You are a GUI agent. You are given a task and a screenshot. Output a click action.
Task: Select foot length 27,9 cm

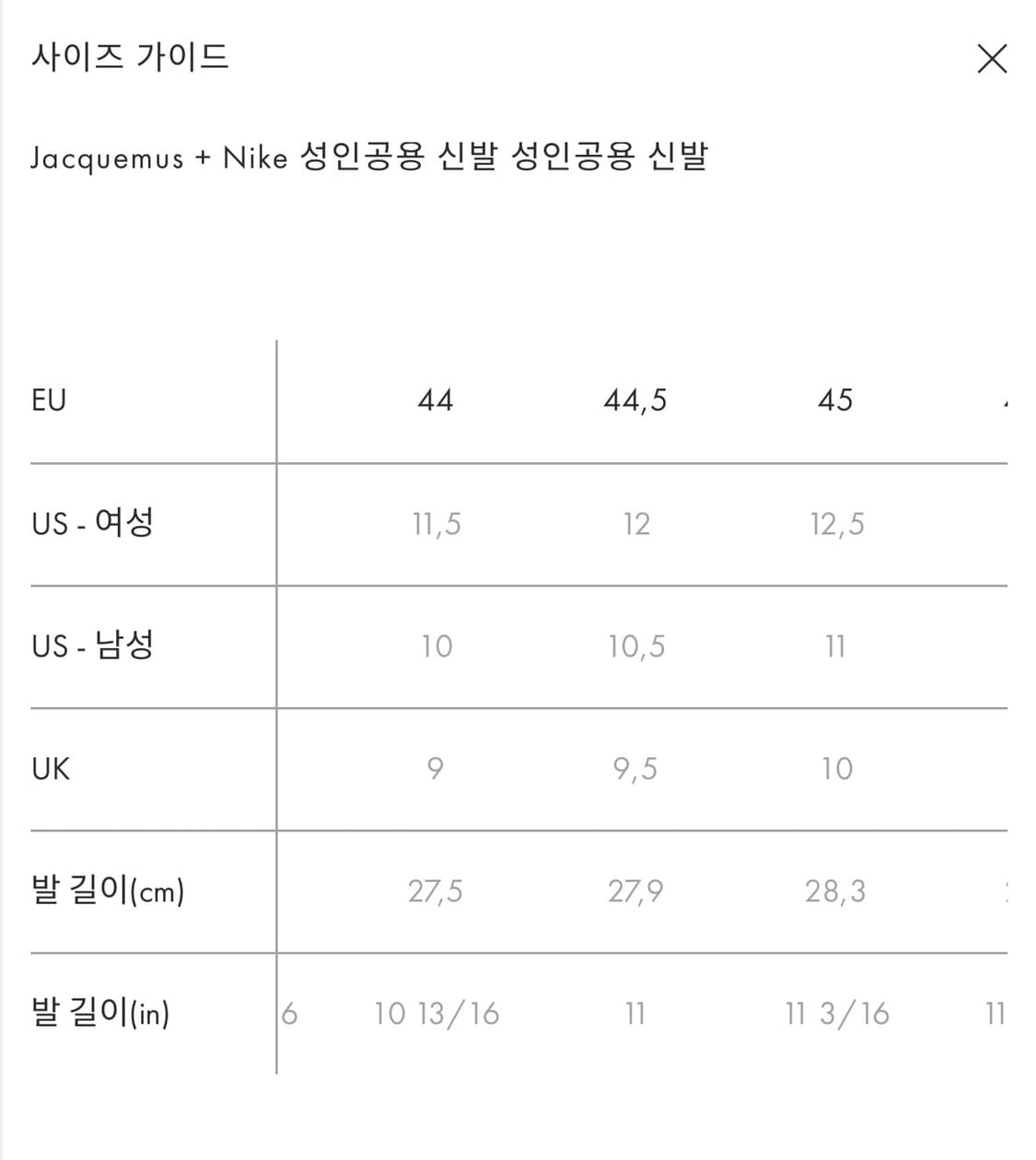[635, 890]
